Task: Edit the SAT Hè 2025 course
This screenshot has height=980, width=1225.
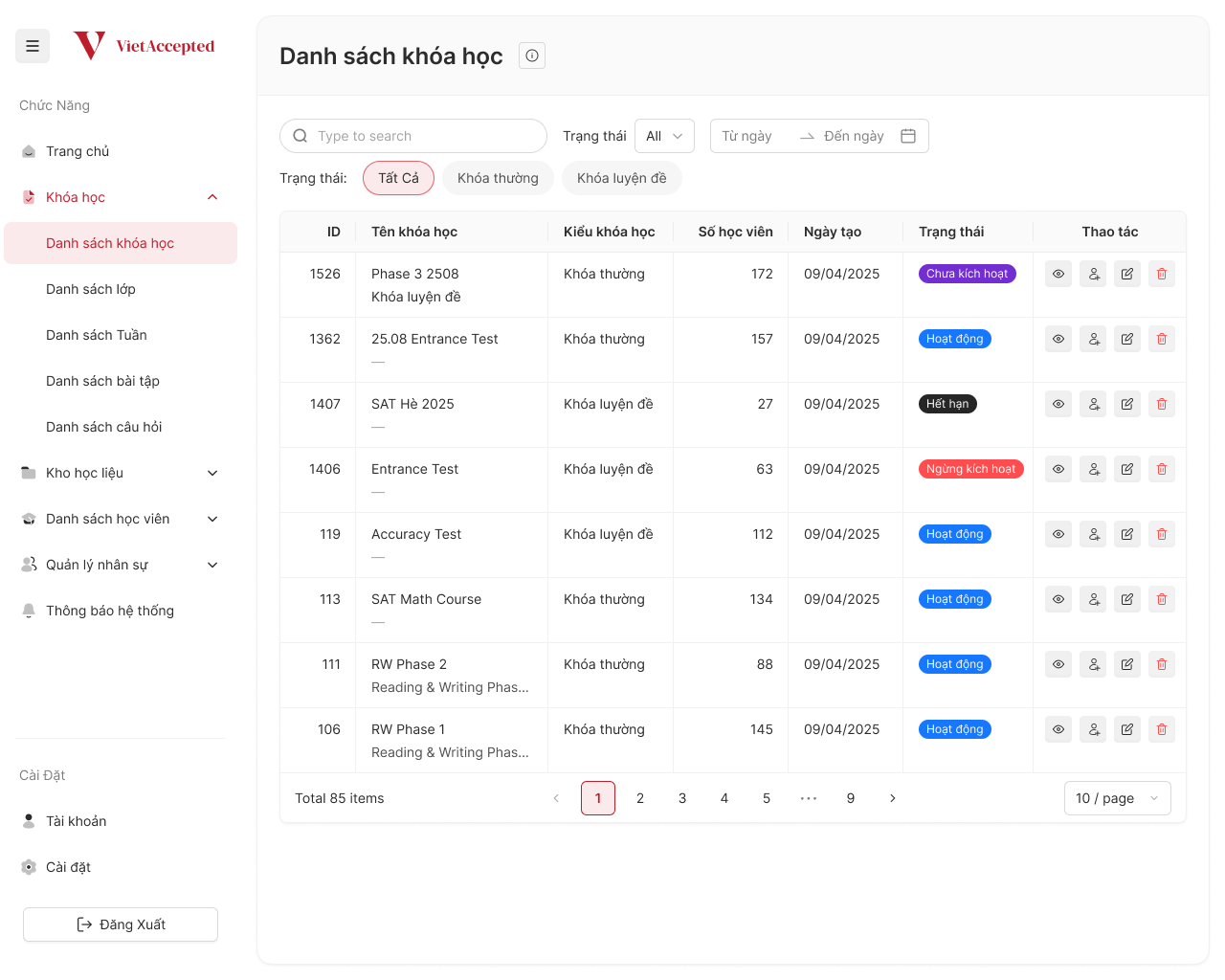Action: 1127,404
